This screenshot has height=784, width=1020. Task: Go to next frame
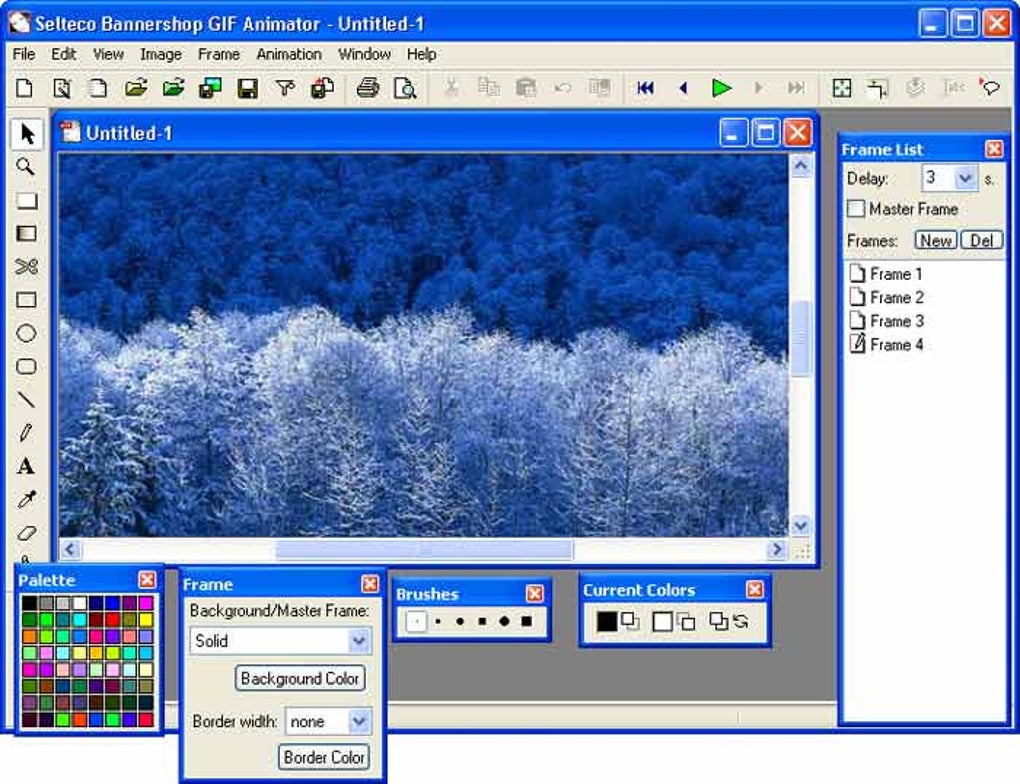tap(758, 88)
